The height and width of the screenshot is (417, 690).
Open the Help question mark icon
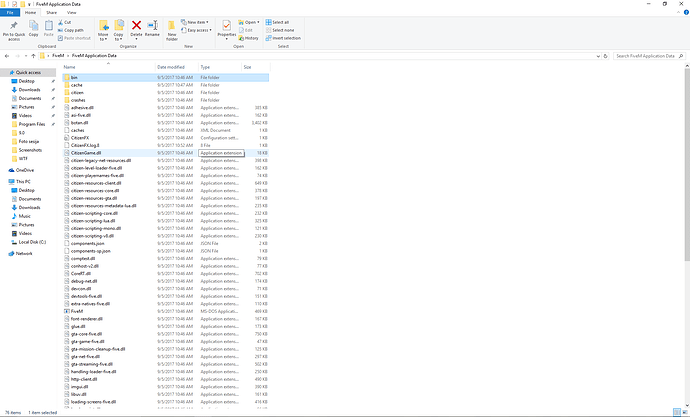point(686,13)
